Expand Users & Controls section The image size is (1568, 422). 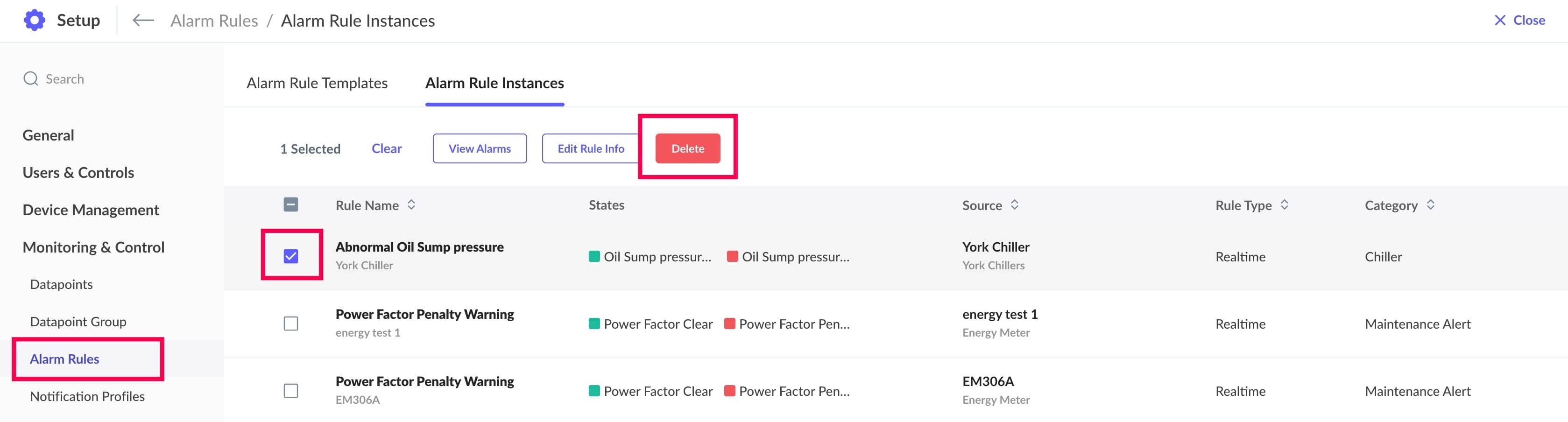(78, 172)
